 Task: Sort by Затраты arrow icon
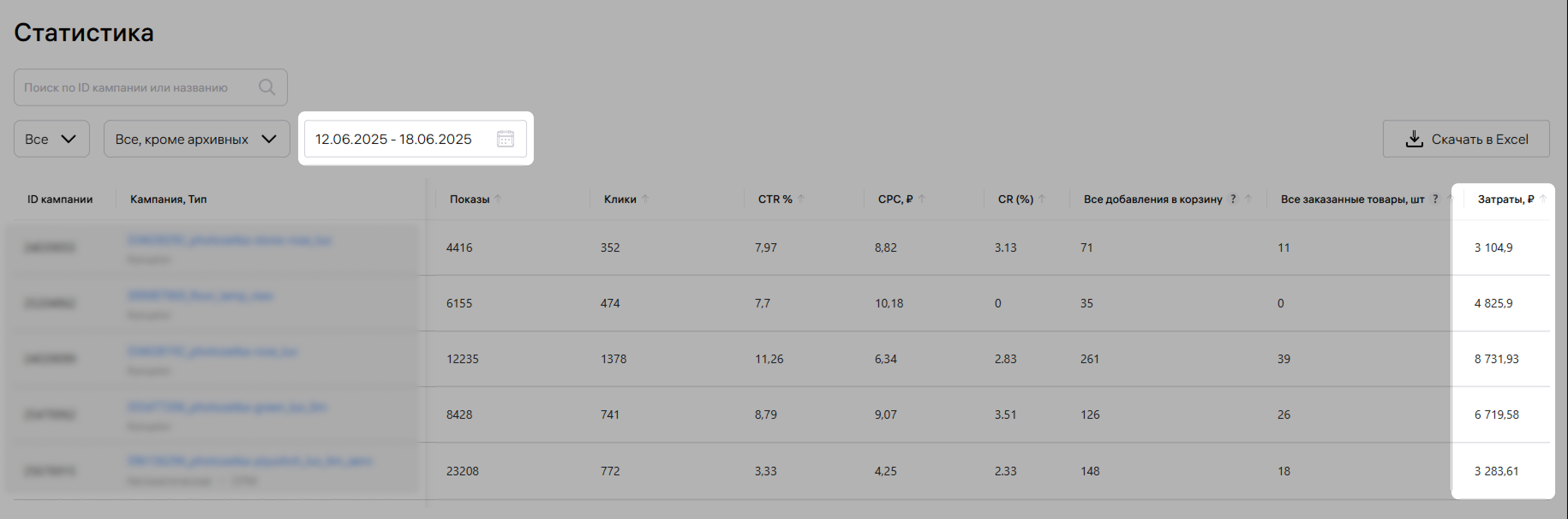point(1543,199)
